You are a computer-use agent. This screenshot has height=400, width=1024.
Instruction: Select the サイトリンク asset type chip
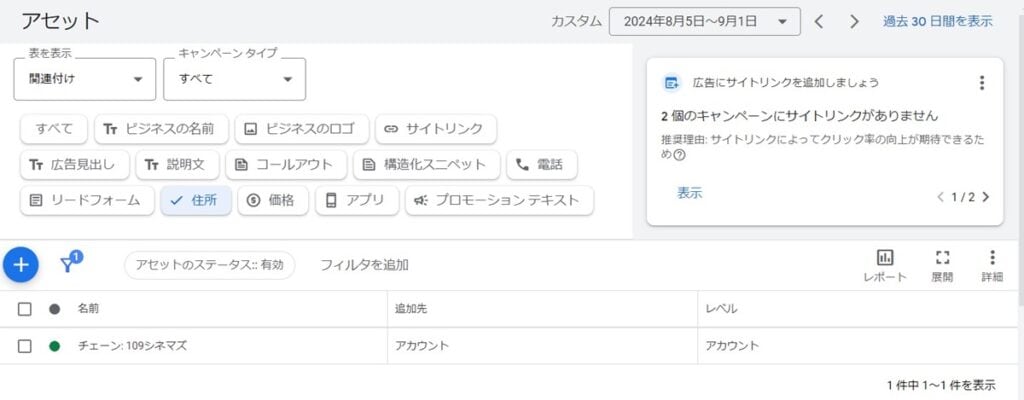436,129
